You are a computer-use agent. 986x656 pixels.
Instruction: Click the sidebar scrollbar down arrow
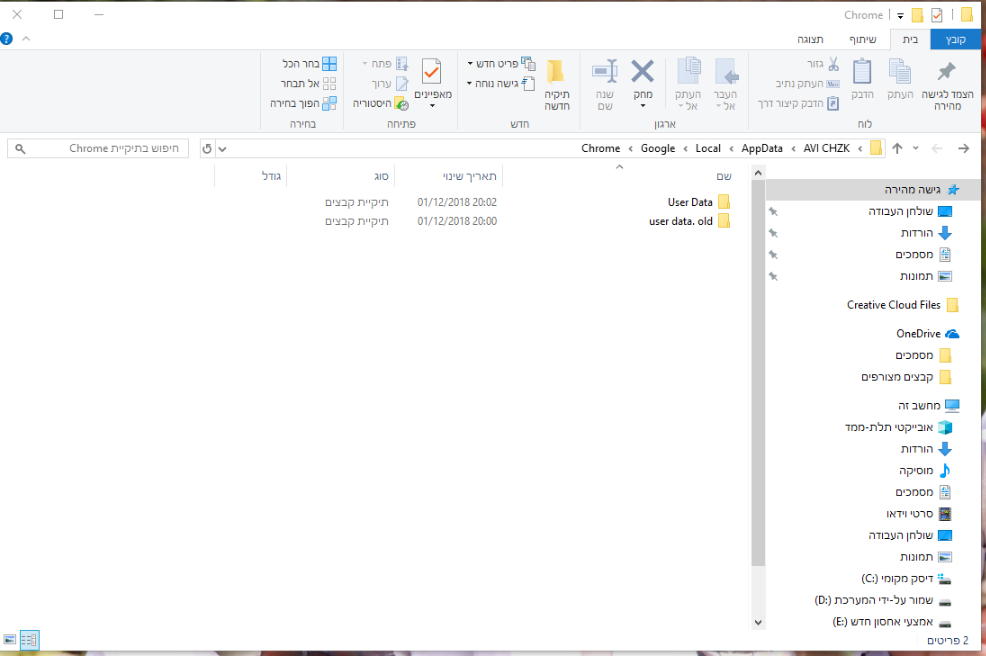[758, 623]
